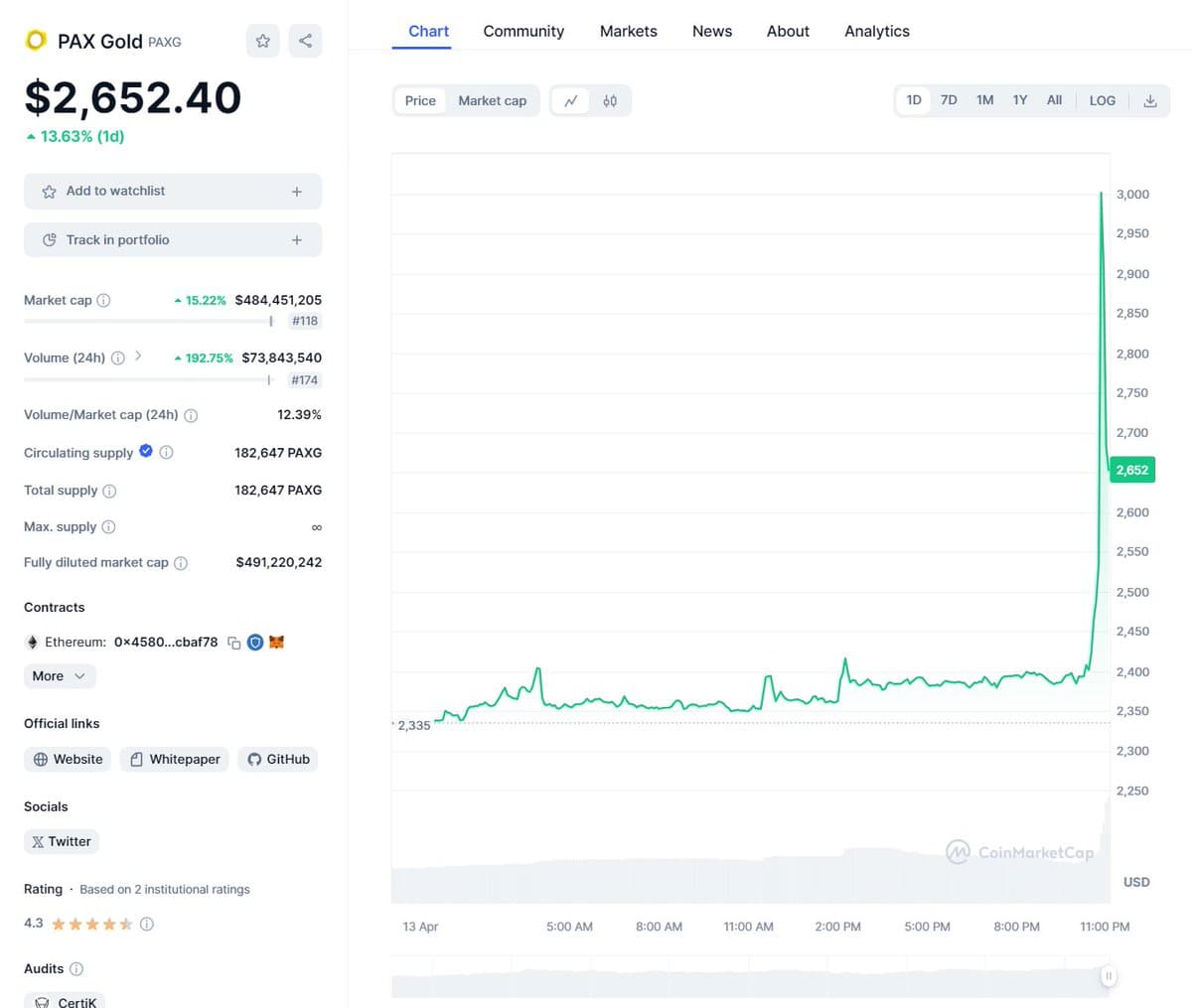The height and width of the screenshot is (1008, 1192).
Task: Set chart range to 1D
Action: (914, 100)
